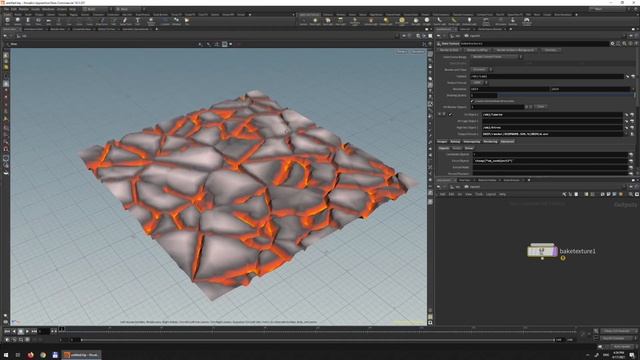Image resolution: width=640 pixels, height=360 pixels.
Task: Select the Torus shelf tool
Action: pos(38,20)
